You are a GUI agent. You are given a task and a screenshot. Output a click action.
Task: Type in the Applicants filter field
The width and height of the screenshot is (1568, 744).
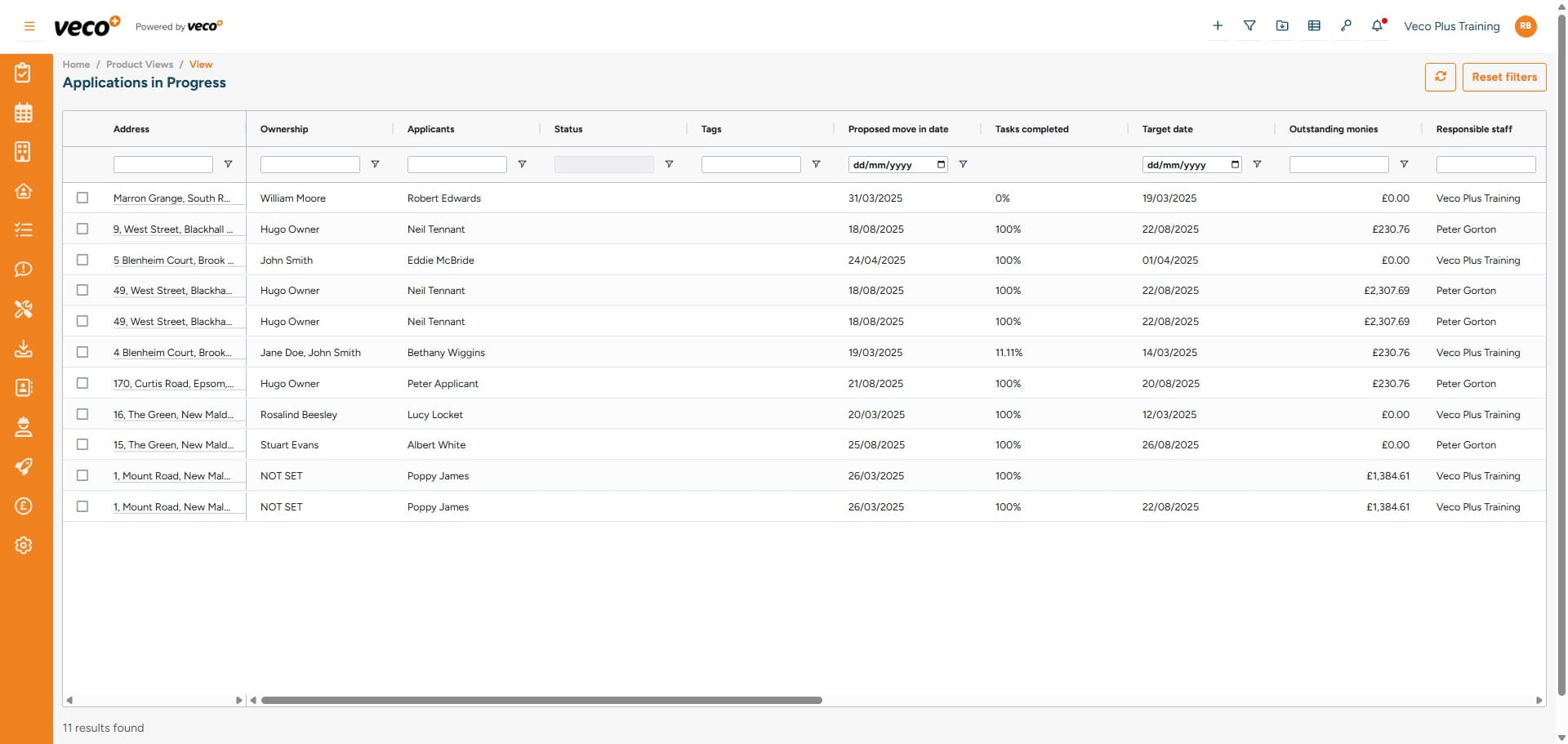pyautogui.click(x=457, y=164)
